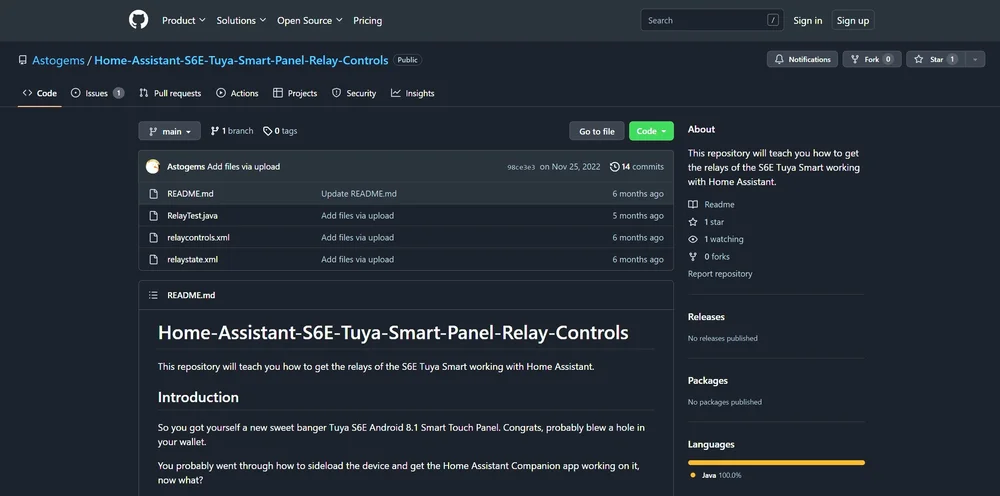Open the dropdown arrow beside Star
This screenshot has height=496, width=1000.
(x=974, y=59)
